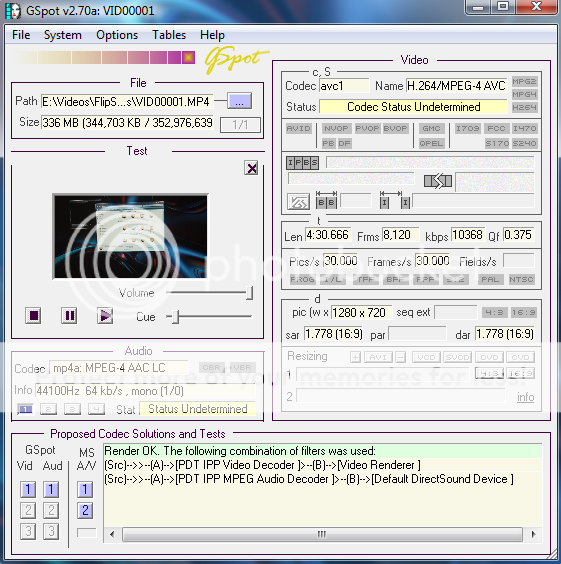Select audio stream 1 button

[25, 409]
